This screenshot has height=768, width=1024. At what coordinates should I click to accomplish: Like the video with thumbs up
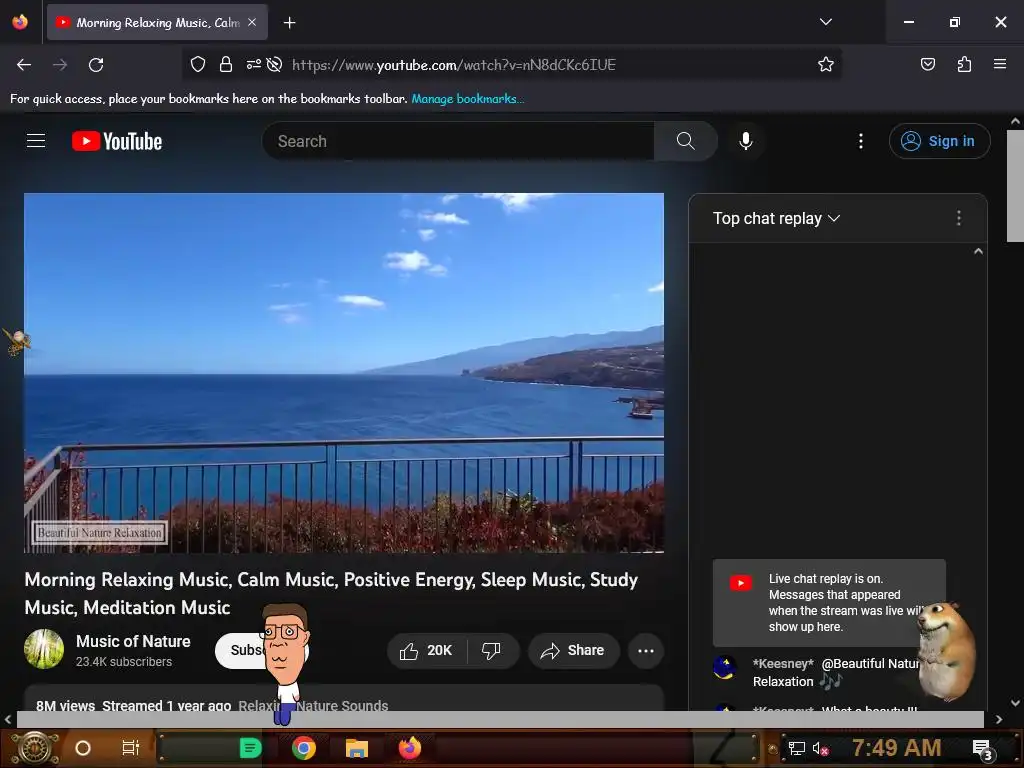pos(427,650)
